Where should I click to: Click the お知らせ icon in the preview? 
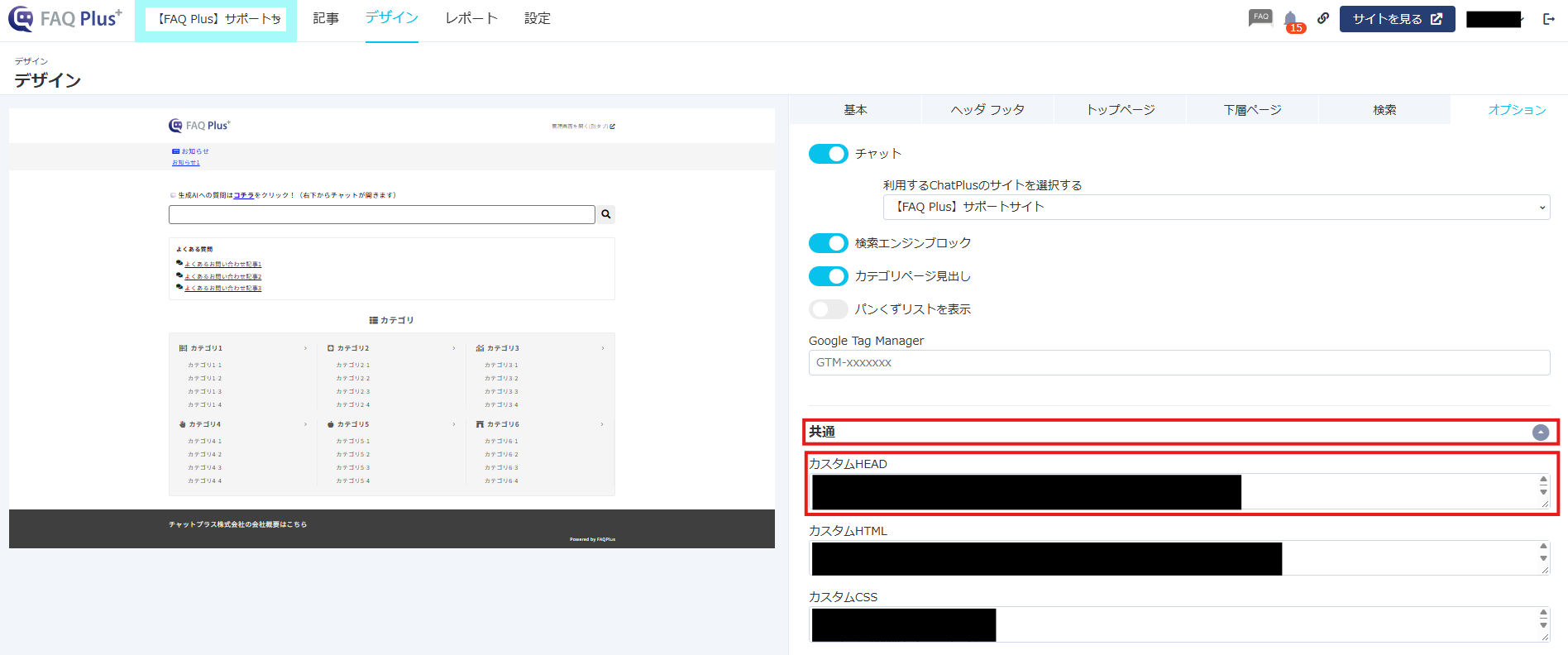pyautogui.click(x=175, y=151)
